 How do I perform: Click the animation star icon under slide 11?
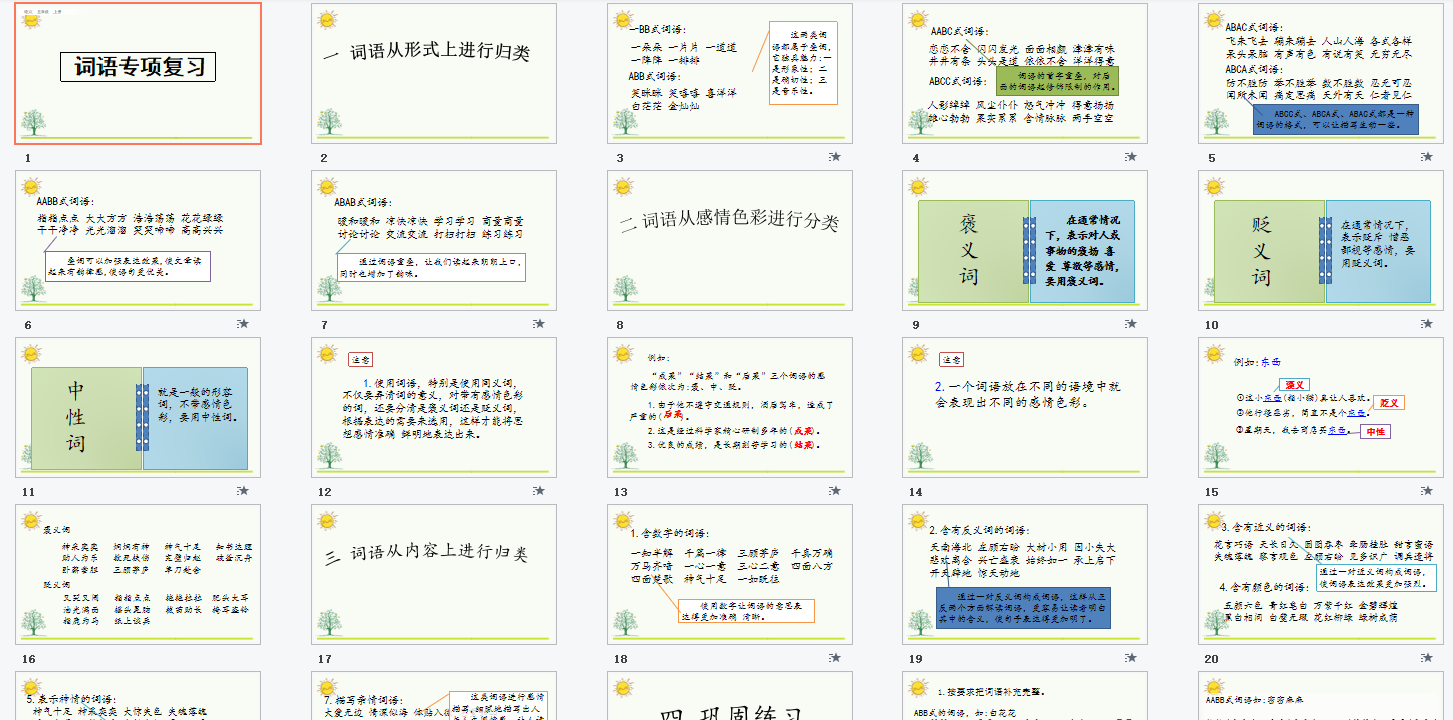244,491
